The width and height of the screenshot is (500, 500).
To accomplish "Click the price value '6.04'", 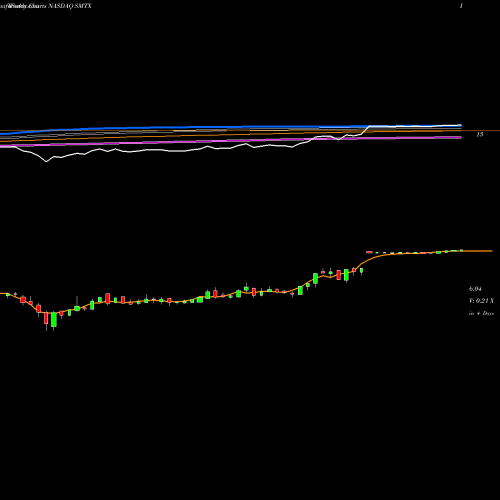I will tap(475, 289).
